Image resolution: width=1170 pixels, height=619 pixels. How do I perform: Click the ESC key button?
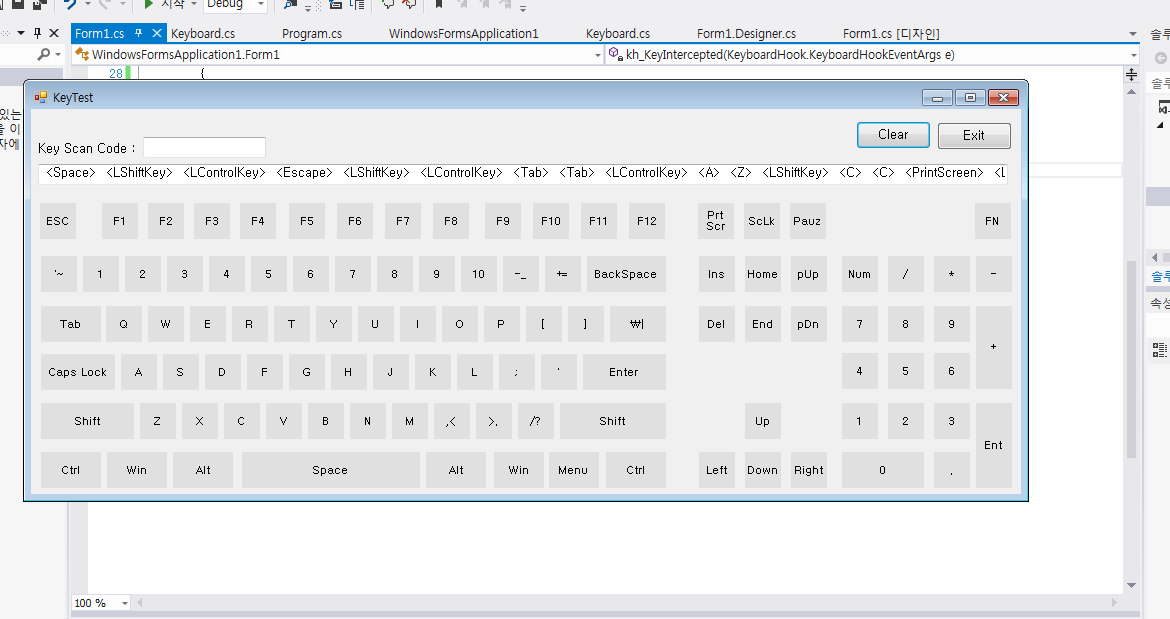pyautogui.click(x=57, y=221)
